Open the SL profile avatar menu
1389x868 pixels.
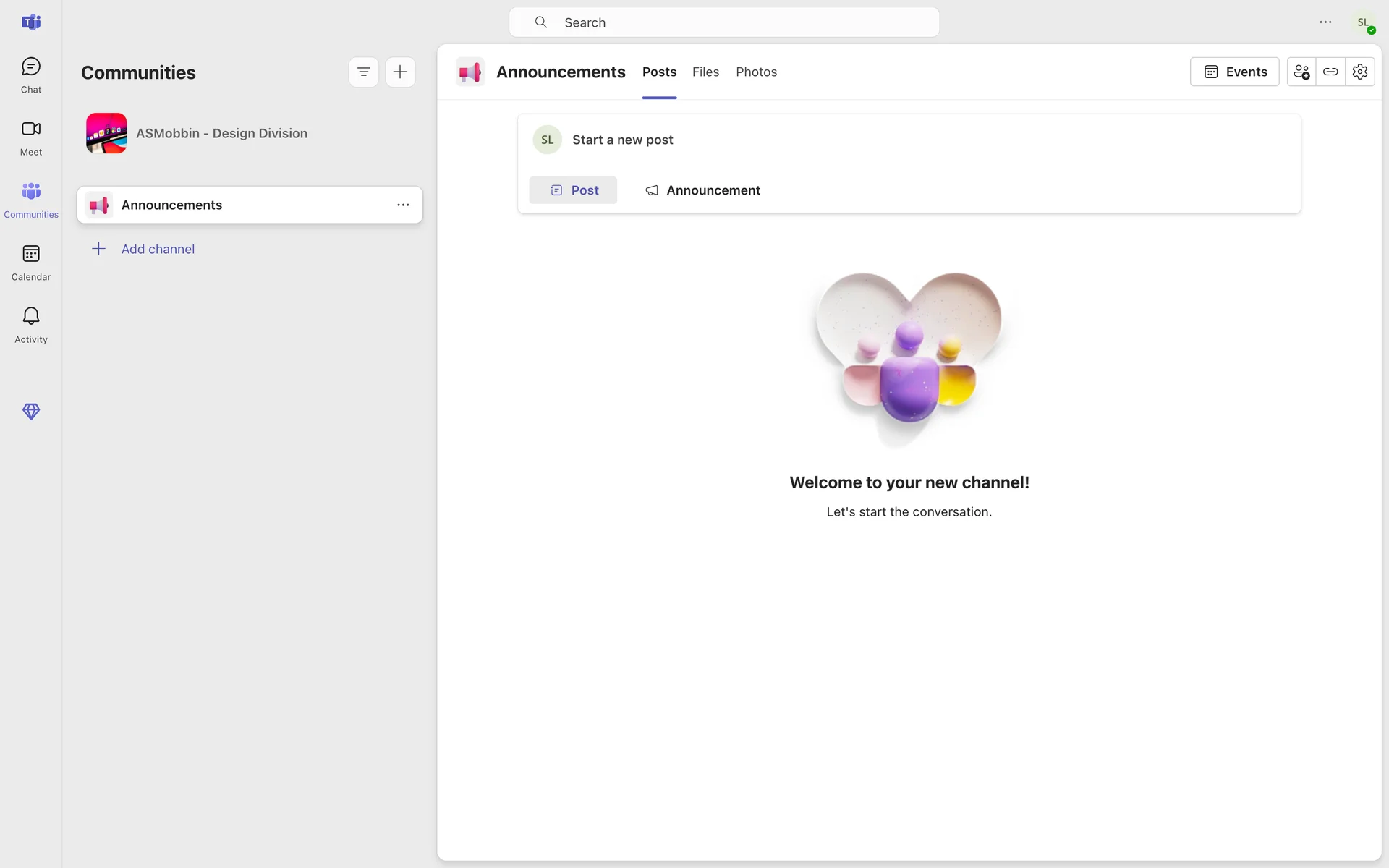[x=1364, y=22]
